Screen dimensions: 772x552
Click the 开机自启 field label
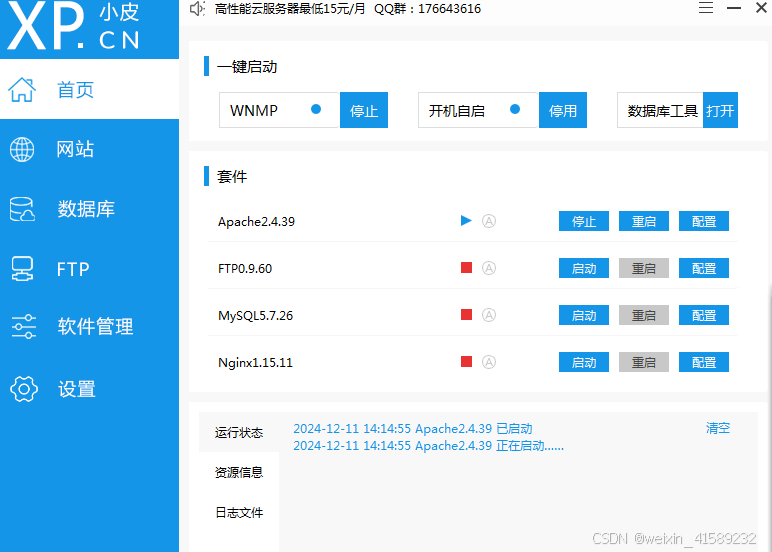coord(456,111)
